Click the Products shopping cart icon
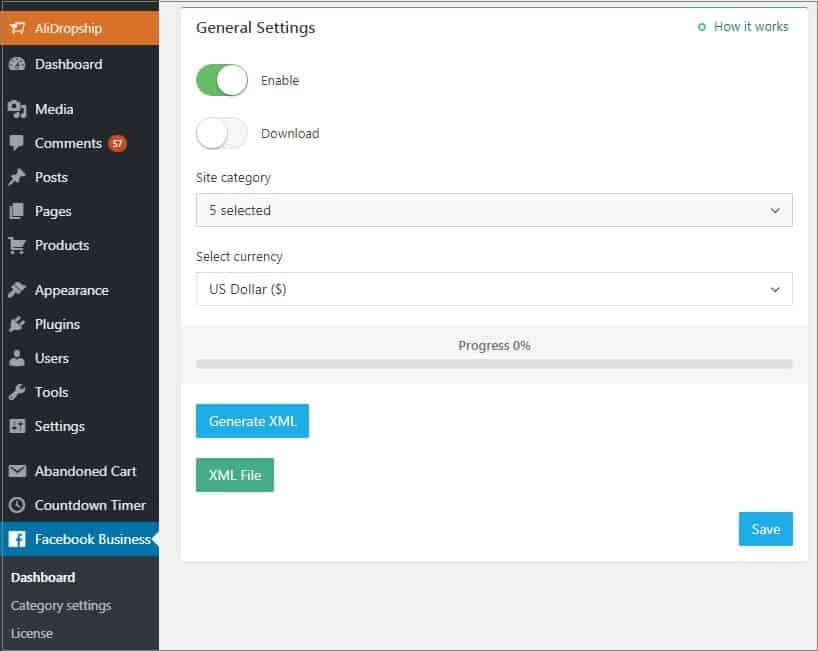818x651 pixels. pos(17,245)
